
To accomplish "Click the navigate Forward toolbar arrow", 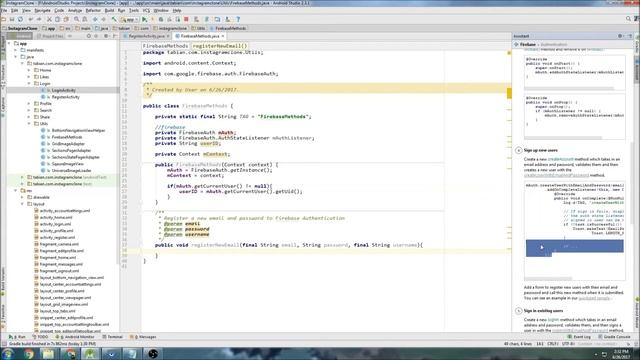I will (x=104, y=19).
